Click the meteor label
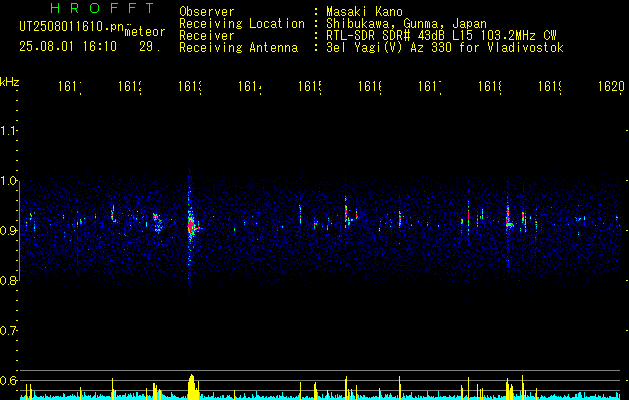The image size is (629, 400). pos(145,32)
